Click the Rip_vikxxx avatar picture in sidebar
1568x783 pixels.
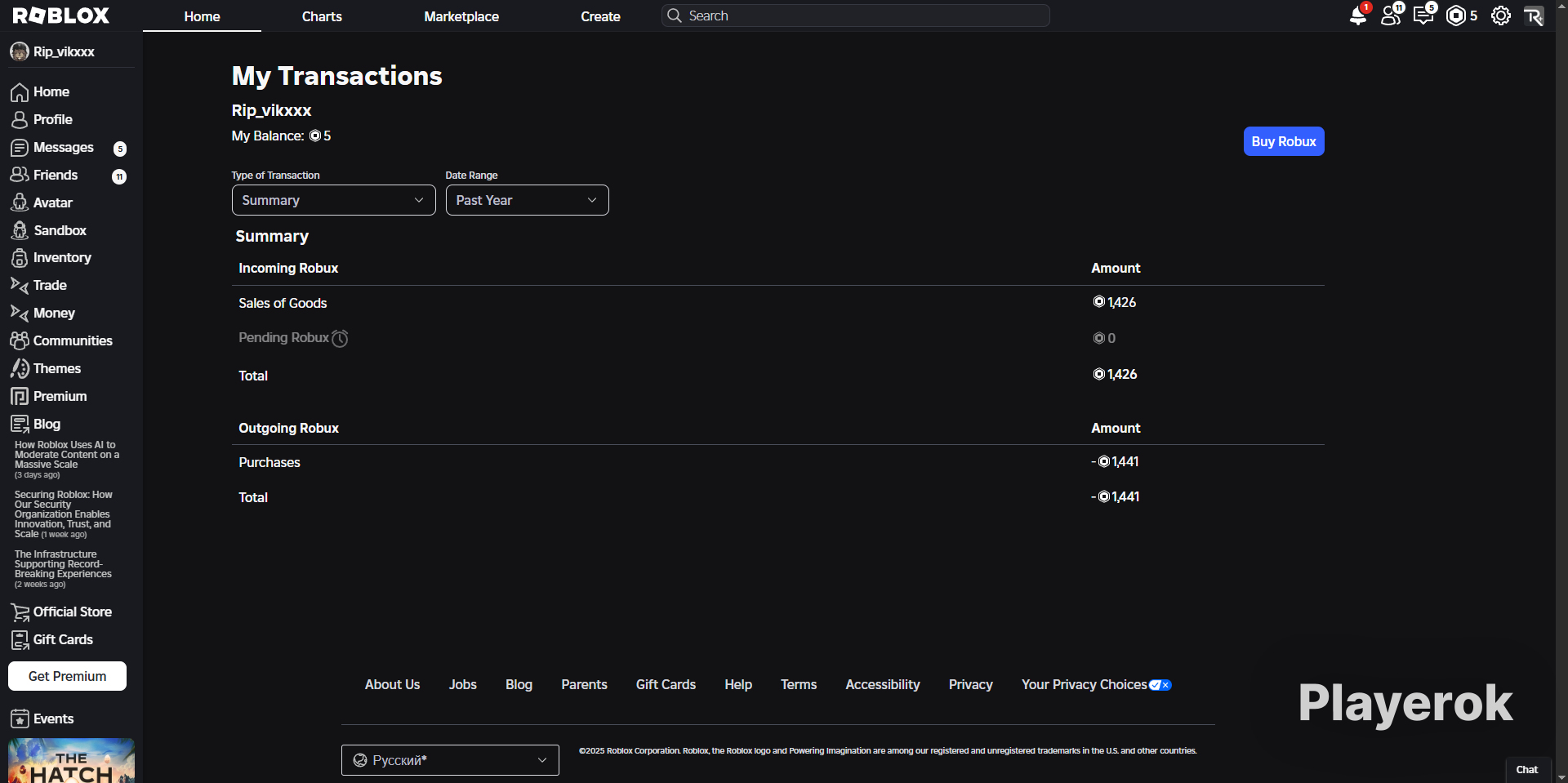(20, 51)
